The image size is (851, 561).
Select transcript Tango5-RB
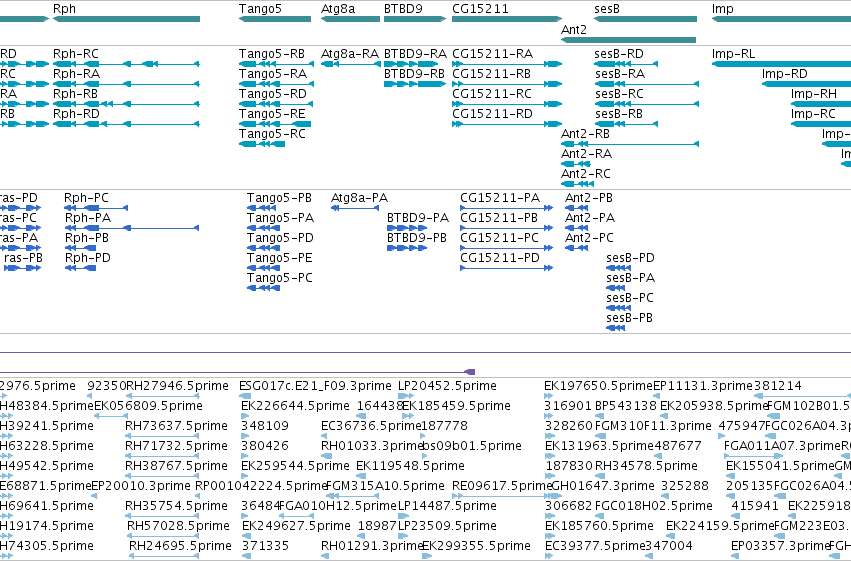pyautogui.click(x=276, y=64)
